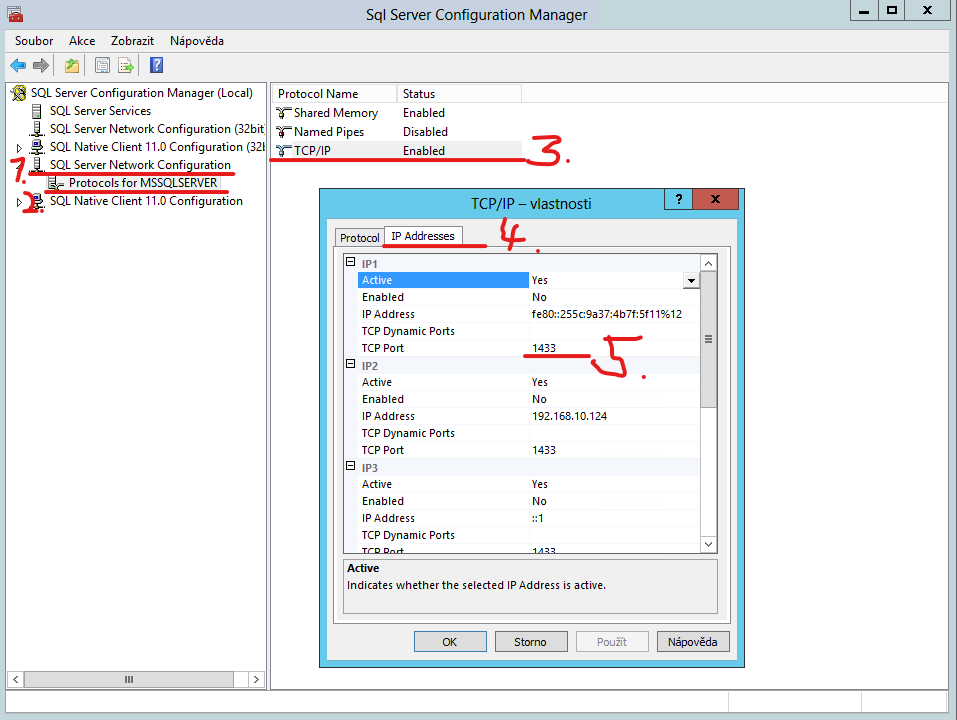Collapse the IP1 section
Screen dimensions: 957x720
point(351,260)
